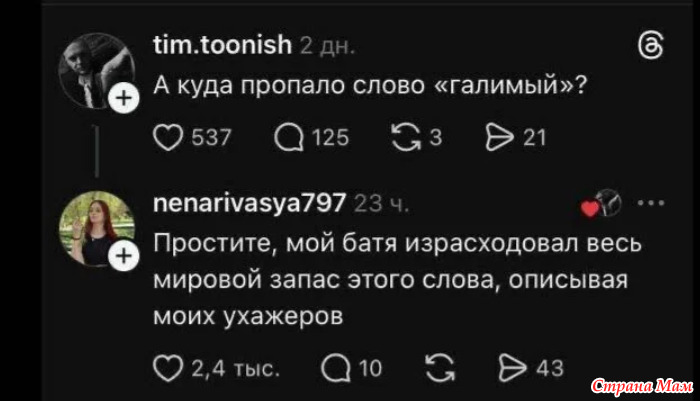Follow nenarivasya797 using the plus badge
Screen dimensions: 700x401
tap(122, 257)
